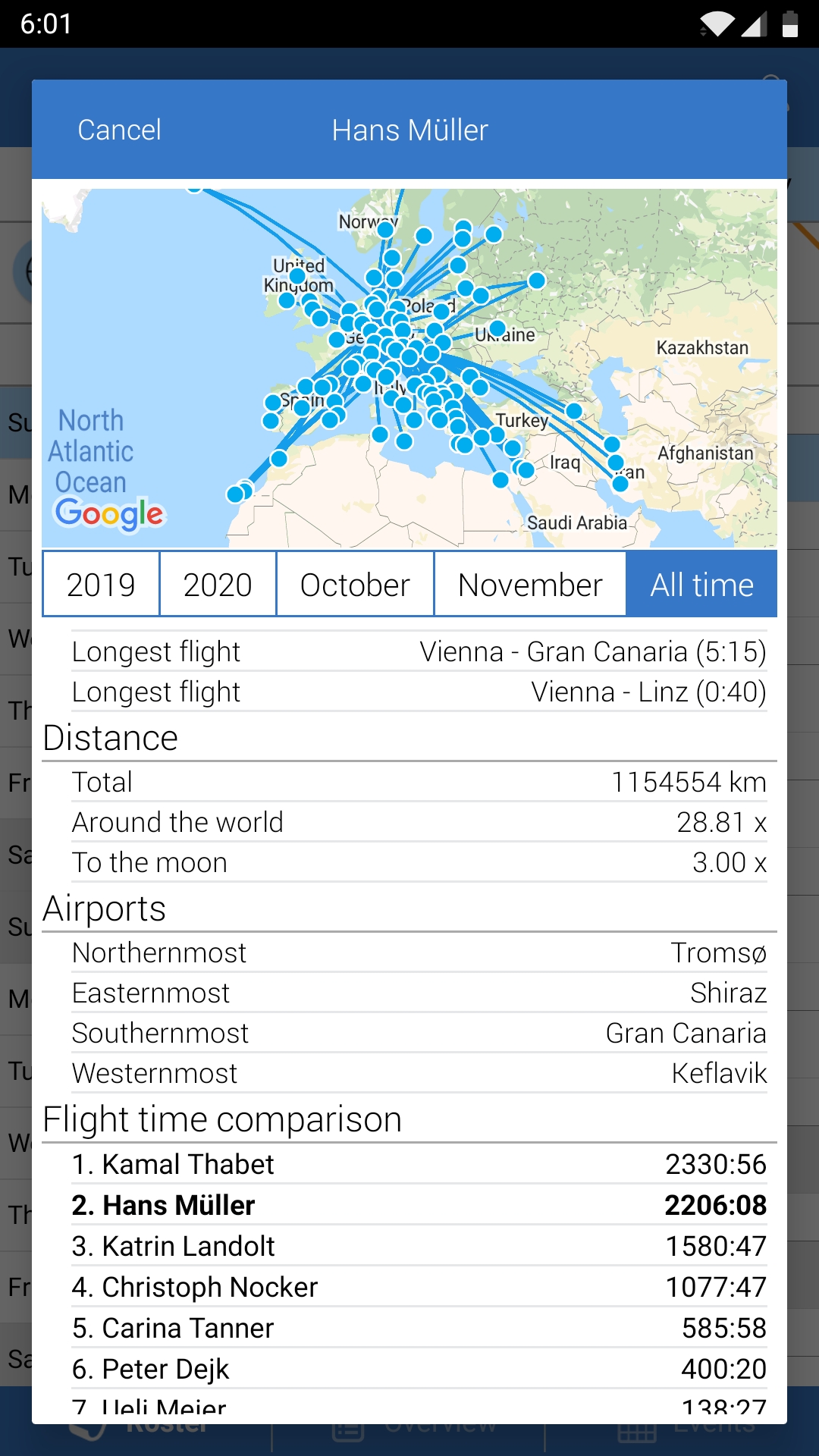Select Peter Dejk ranking row
Viewport: 819px width, 1456px height.
point(419,1369)
